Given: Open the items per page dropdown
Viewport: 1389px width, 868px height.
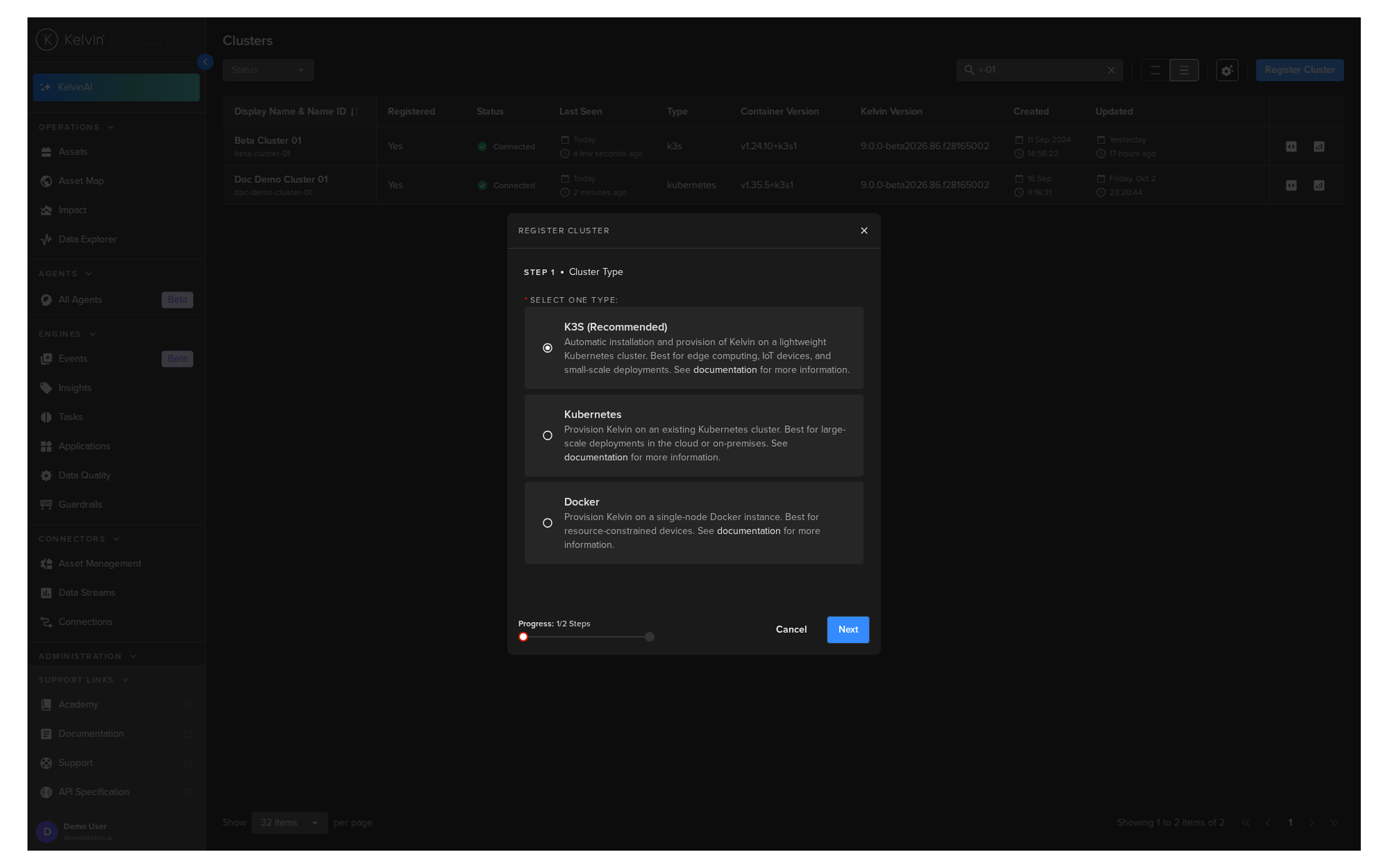Looking at the screenshot, I should (289, 822).
